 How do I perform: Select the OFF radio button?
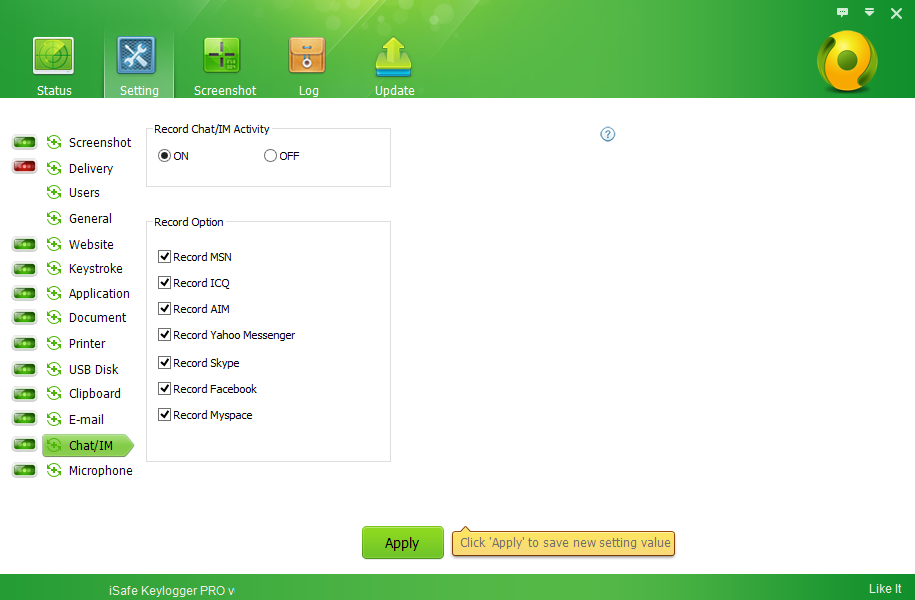pos(270,156)
